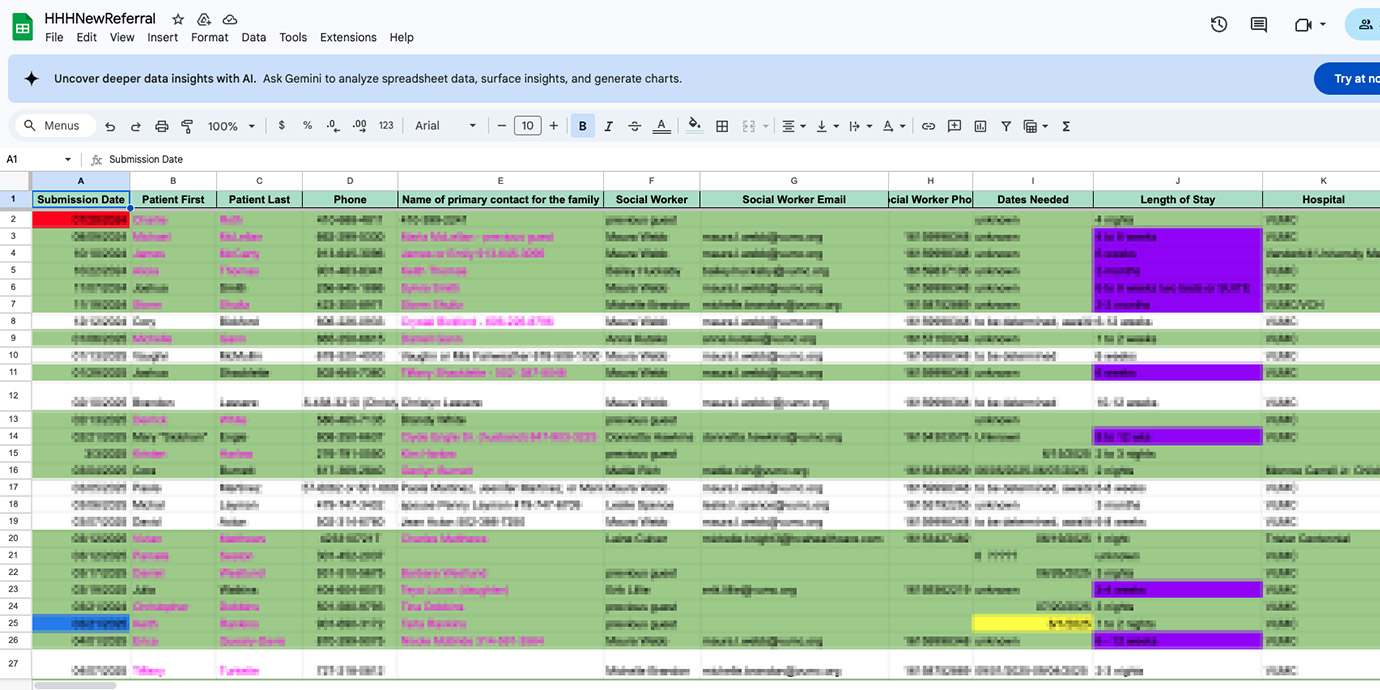Undo the last action

[x=110, y=126]
